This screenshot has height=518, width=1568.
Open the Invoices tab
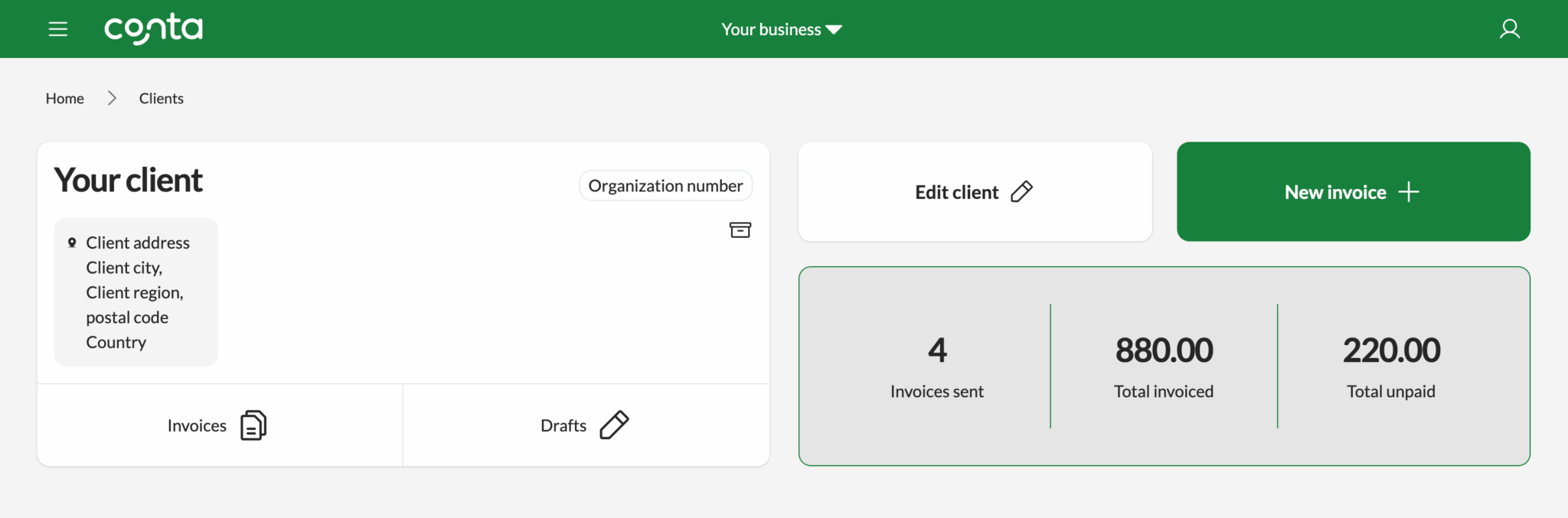220,425
